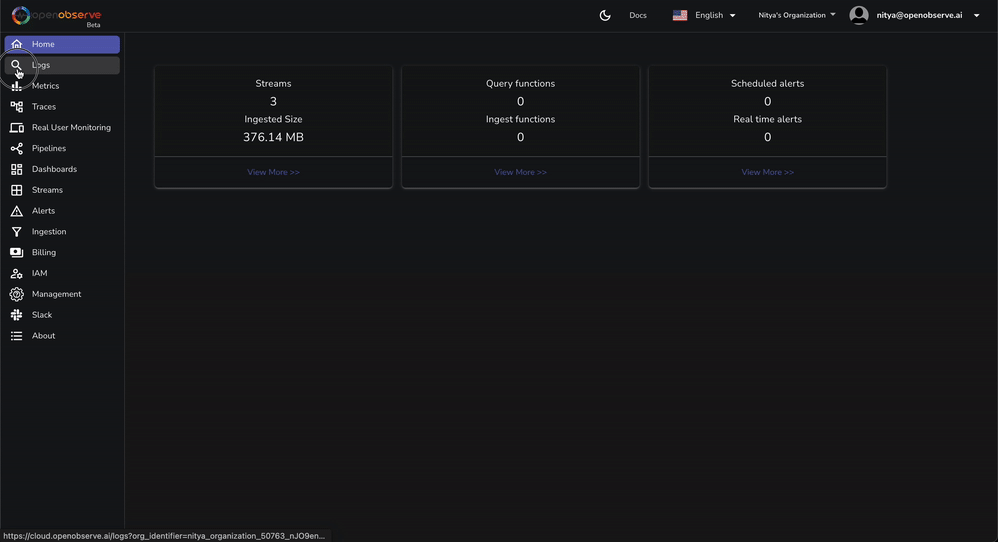Image resolution: width=998 pixels, height=542 pixels.
Task: Open the Streams sidebar label
Action: 47,190
